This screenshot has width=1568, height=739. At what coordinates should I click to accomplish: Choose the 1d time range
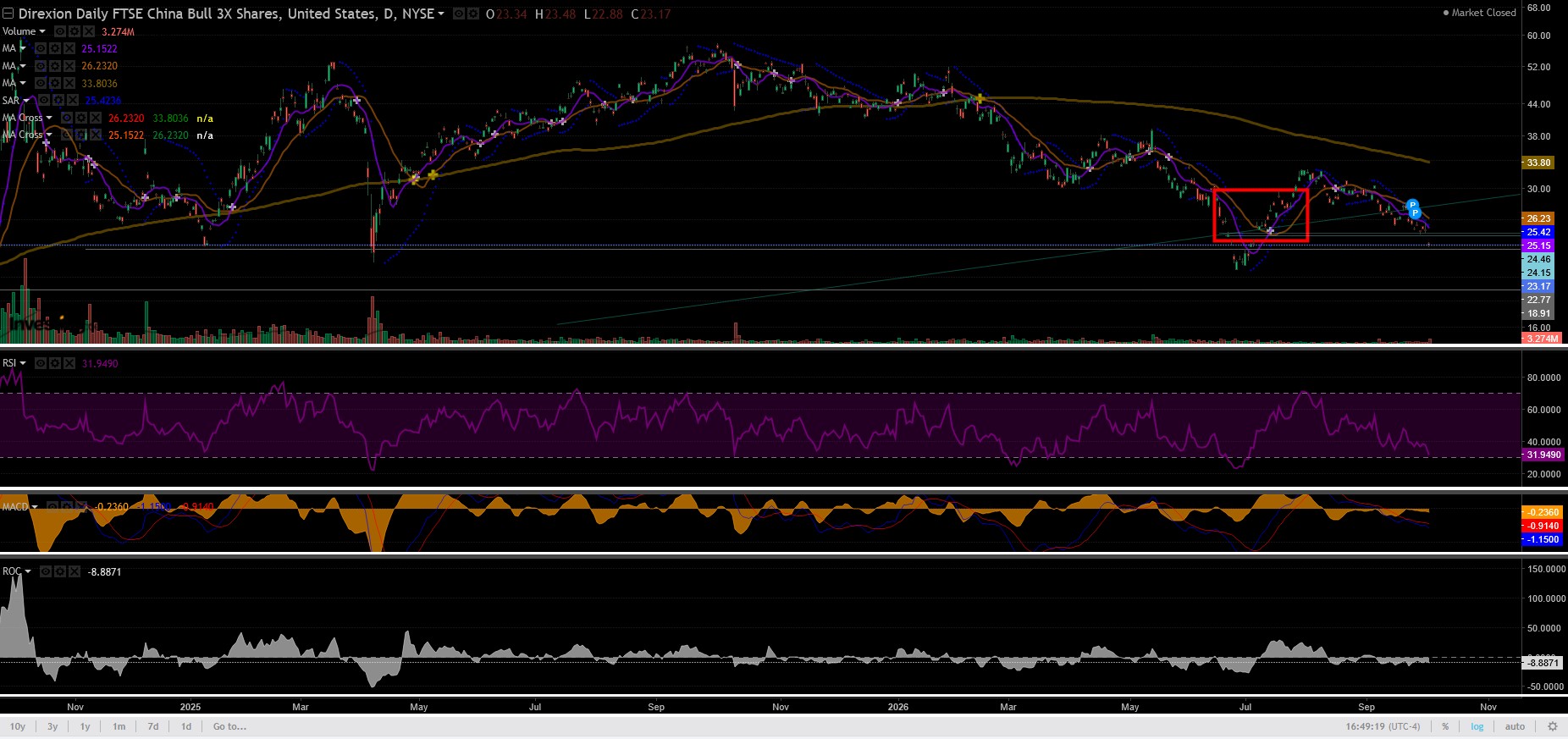tap(186, 726)
